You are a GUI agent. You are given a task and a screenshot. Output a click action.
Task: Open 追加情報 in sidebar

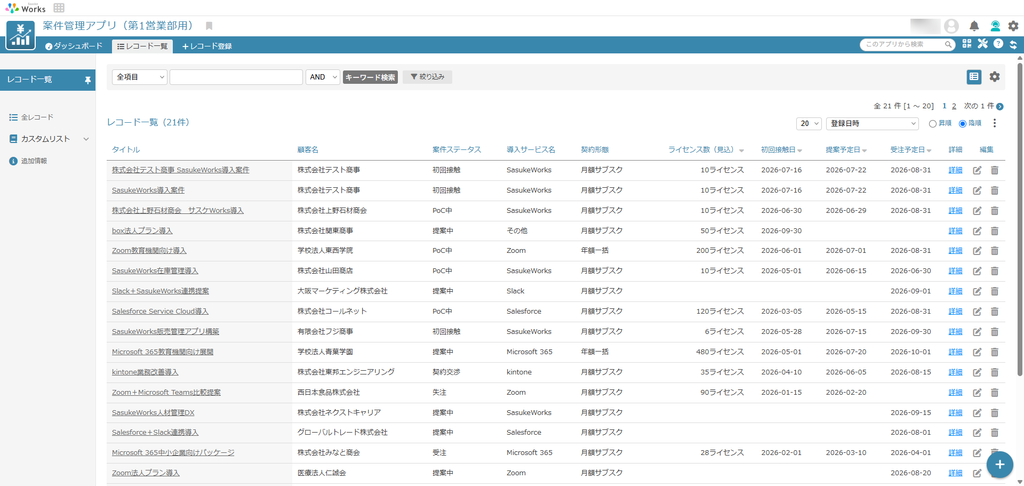point(29,161)
